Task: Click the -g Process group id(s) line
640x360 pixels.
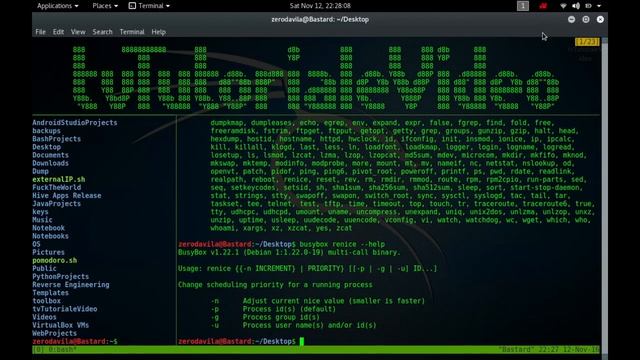Action: tap(265, 317)
